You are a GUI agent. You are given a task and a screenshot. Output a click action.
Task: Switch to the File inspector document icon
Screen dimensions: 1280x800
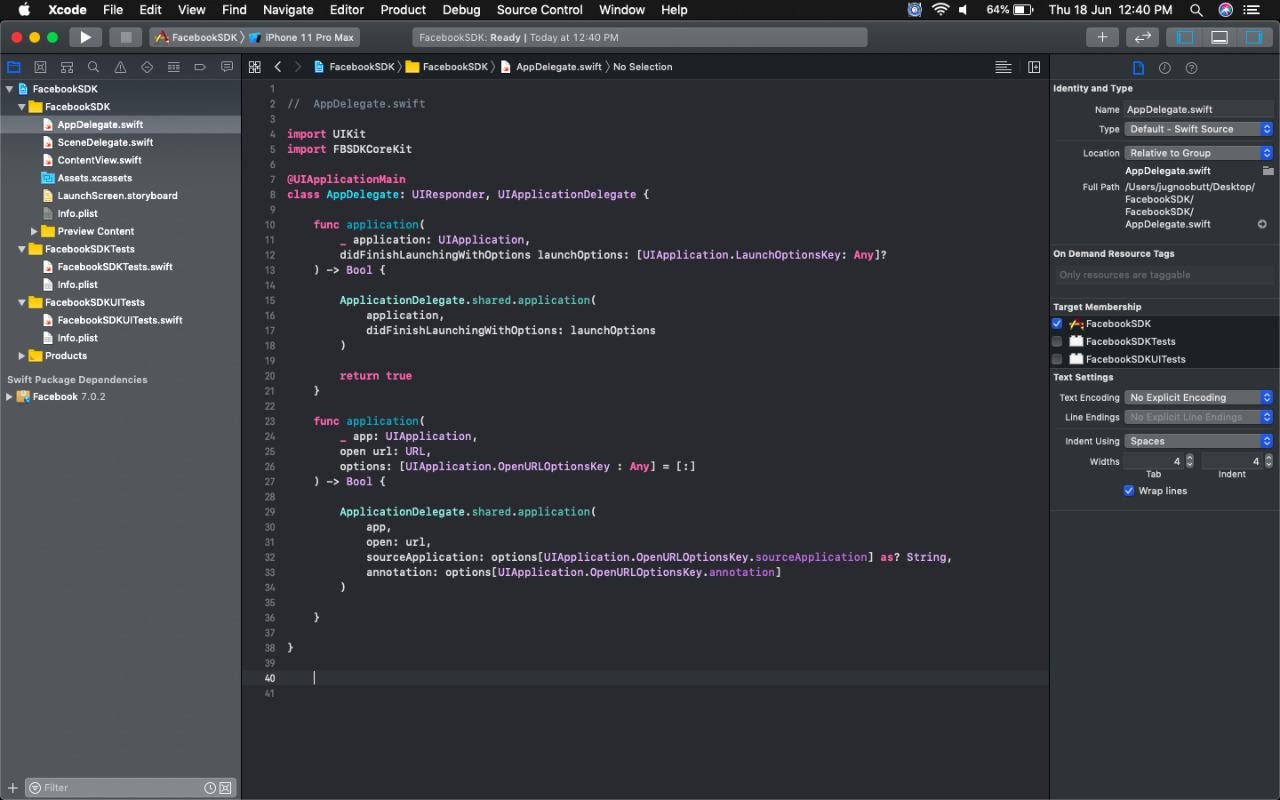pyautogui.click(x=1139, y=67)
